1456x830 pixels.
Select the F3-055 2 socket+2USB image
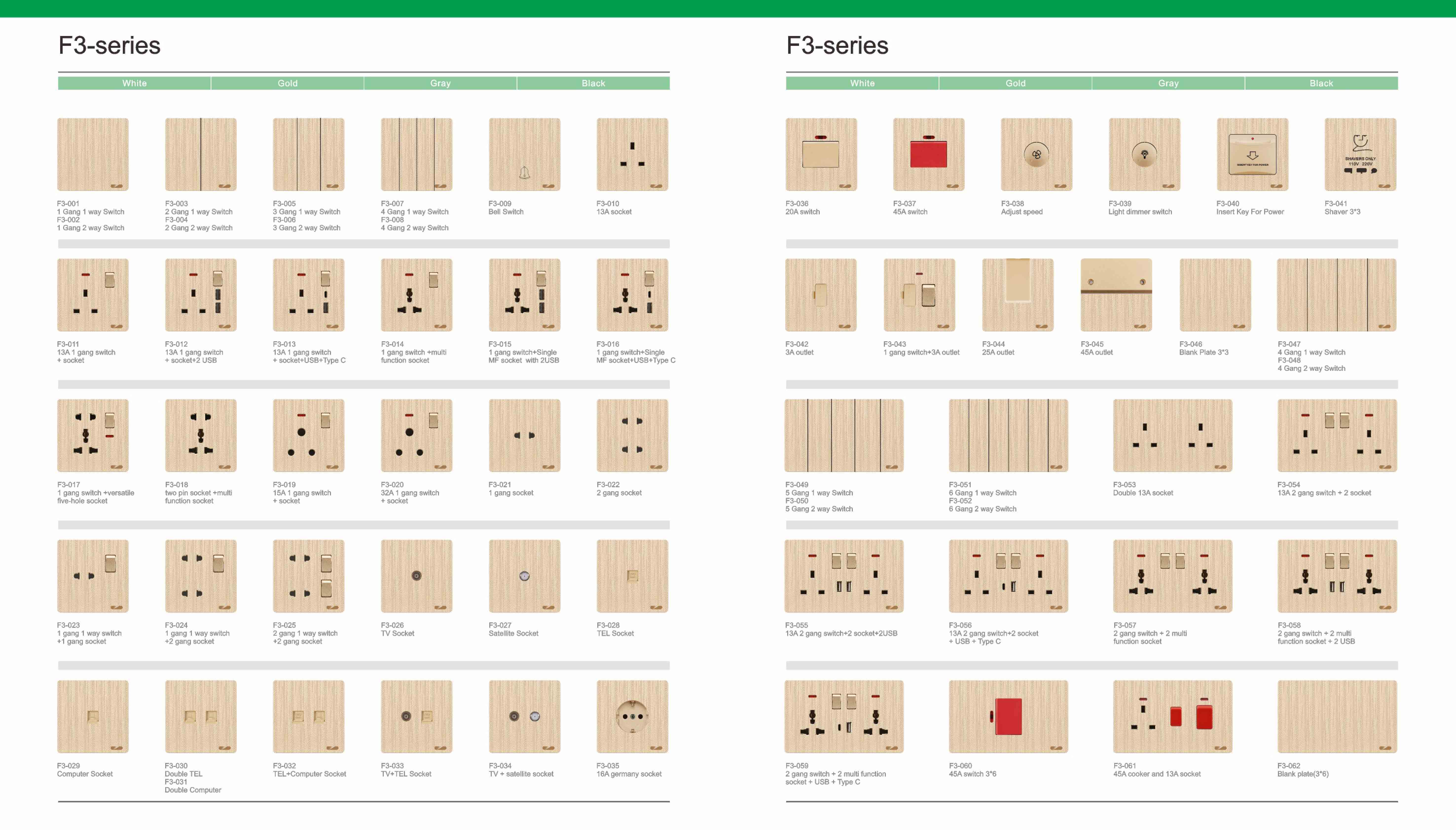click(x=844, y=576)
